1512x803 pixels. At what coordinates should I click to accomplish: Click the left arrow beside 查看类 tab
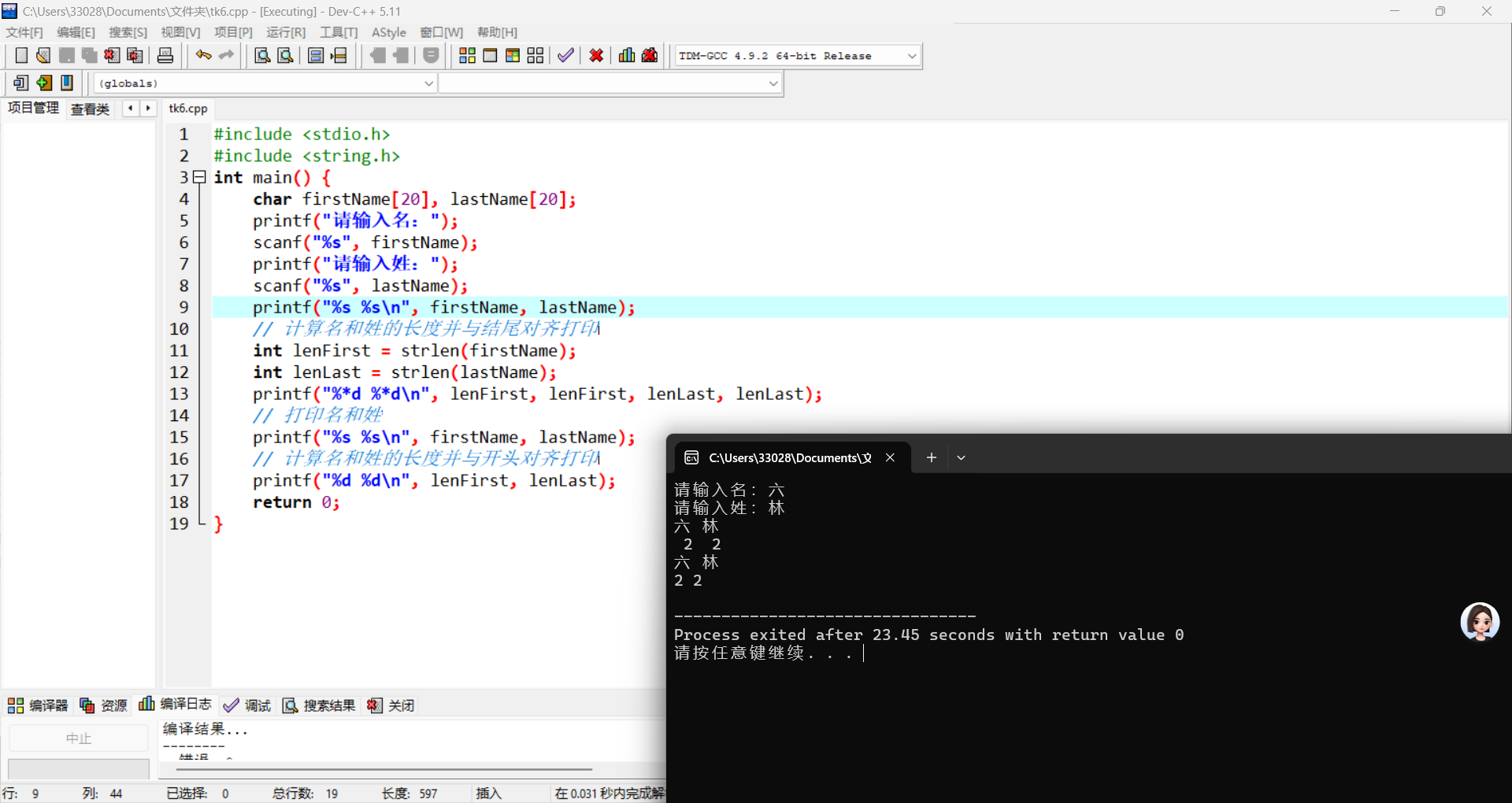[x=130, y=109]
